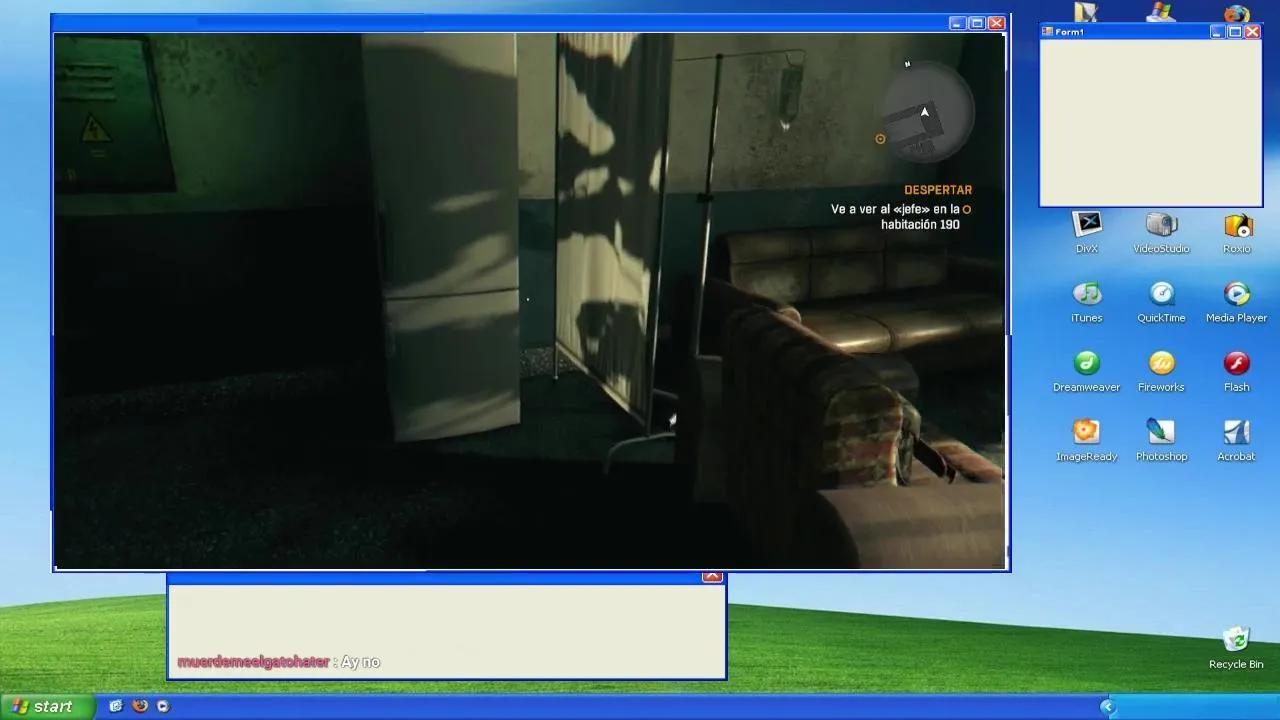Viewport: 1280px width, 720px height.
Task: Close the chat message window
Action: point(712,576)
